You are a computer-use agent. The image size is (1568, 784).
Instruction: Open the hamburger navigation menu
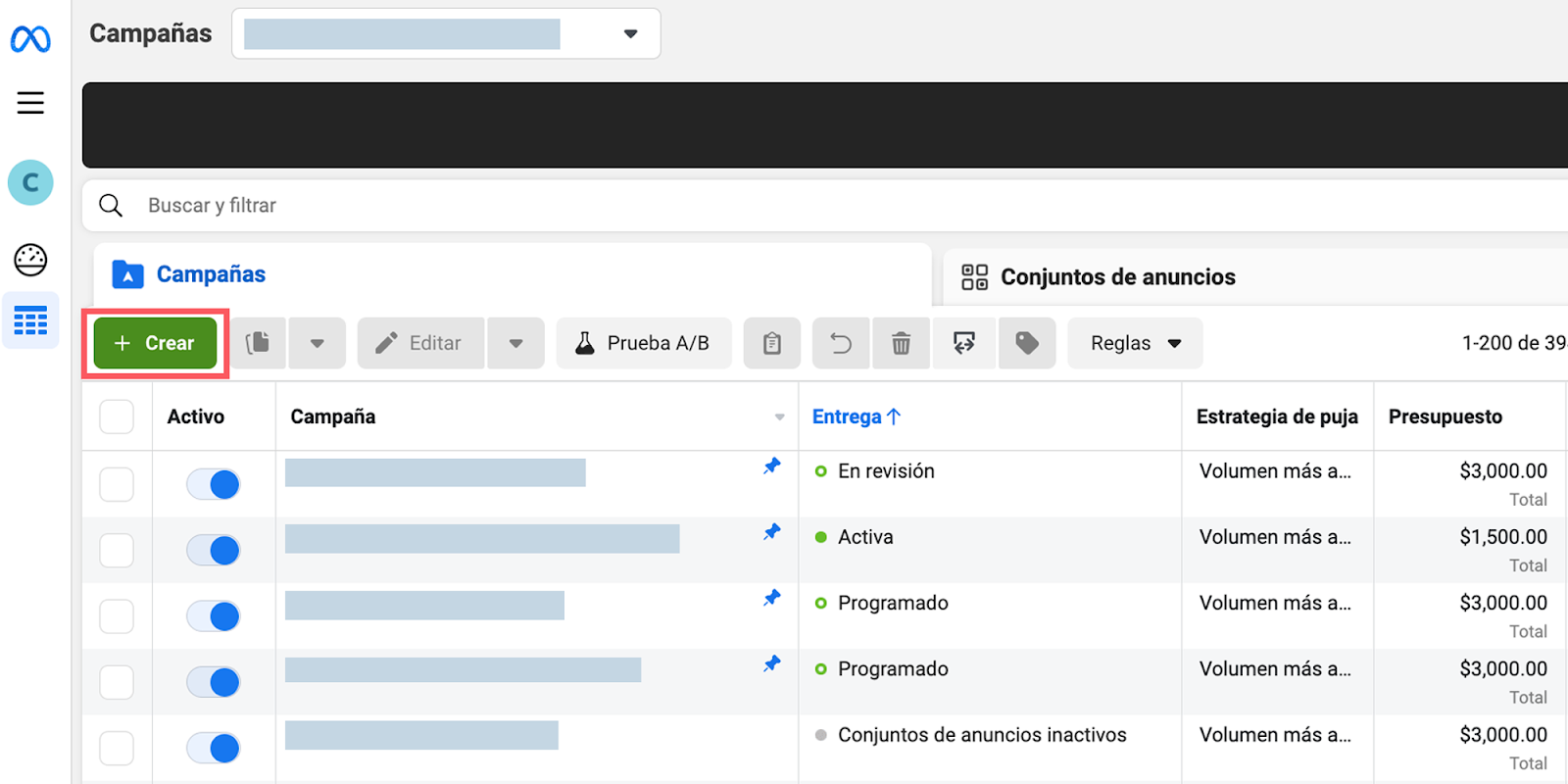pos(30,103)
